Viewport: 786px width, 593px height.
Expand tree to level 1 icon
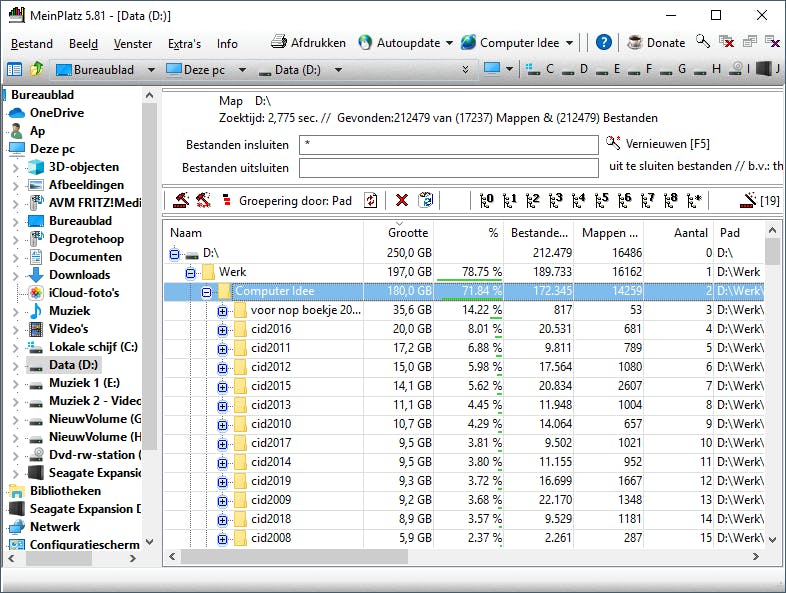(510, 201)
